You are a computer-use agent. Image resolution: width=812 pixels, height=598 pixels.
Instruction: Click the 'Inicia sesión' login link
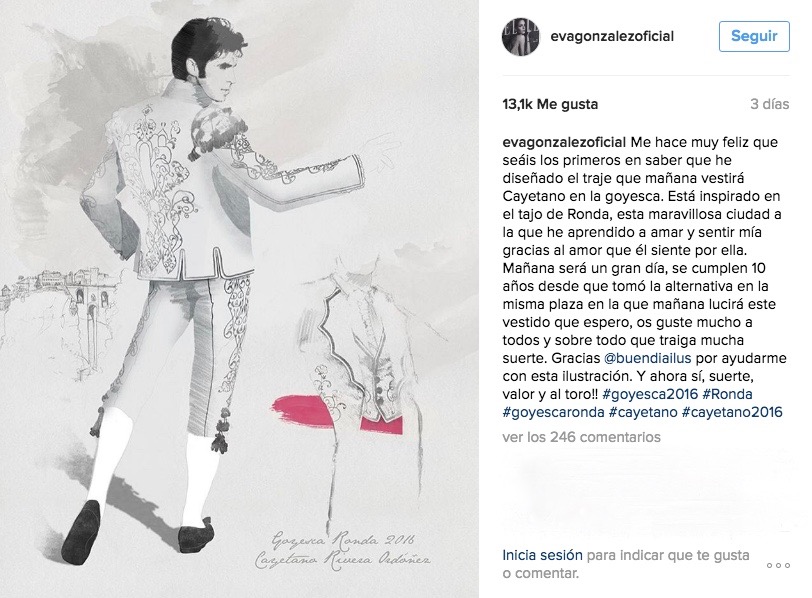542,556
